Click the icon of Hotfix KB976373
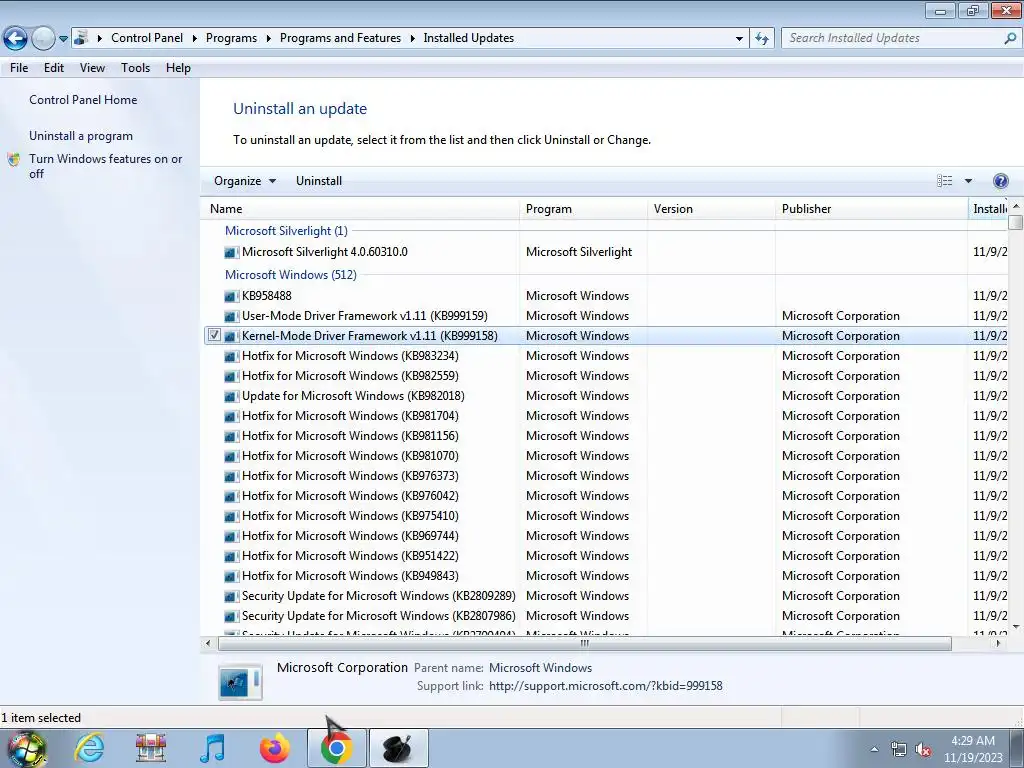 pos(231,477)
